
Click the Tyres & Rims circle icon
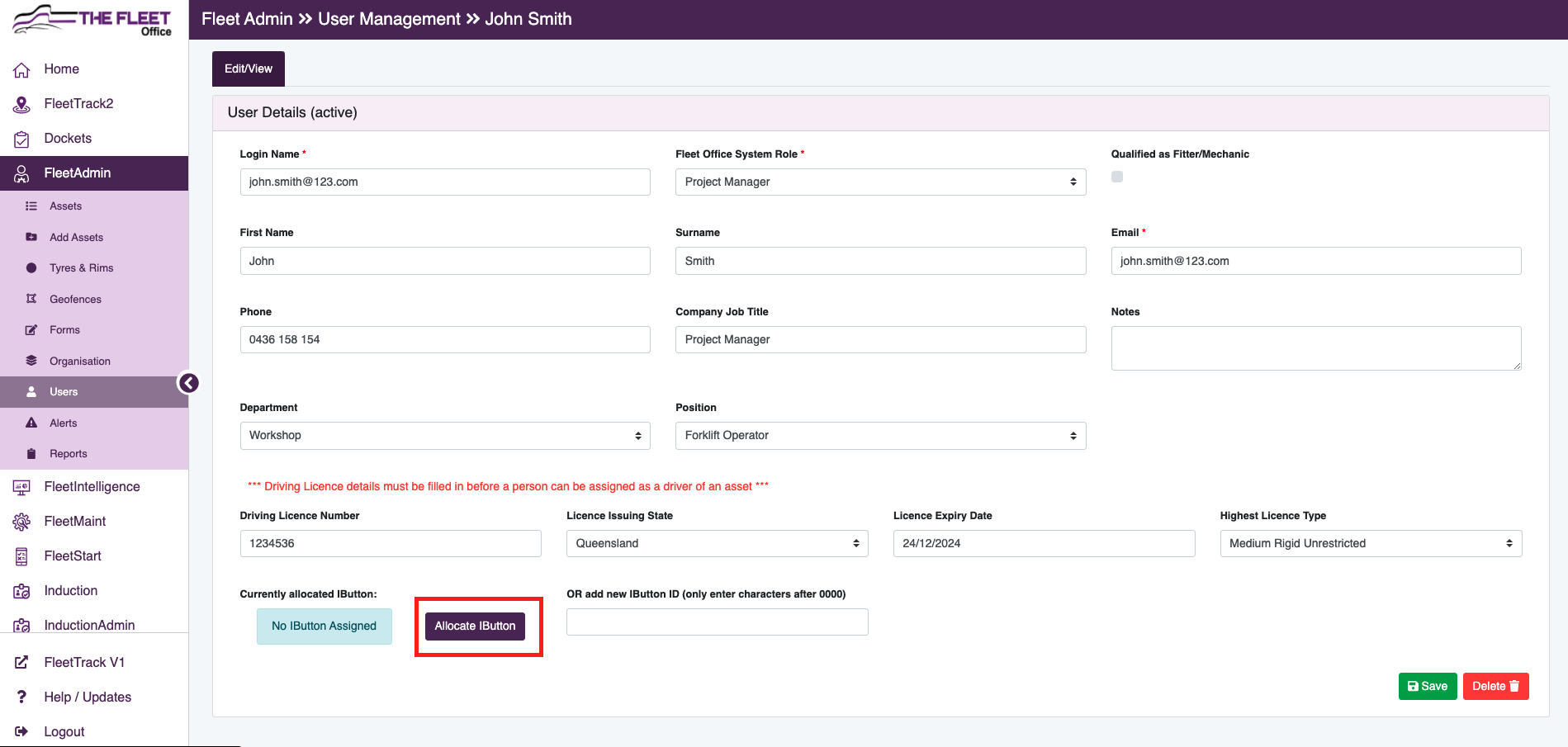(31, 268)
